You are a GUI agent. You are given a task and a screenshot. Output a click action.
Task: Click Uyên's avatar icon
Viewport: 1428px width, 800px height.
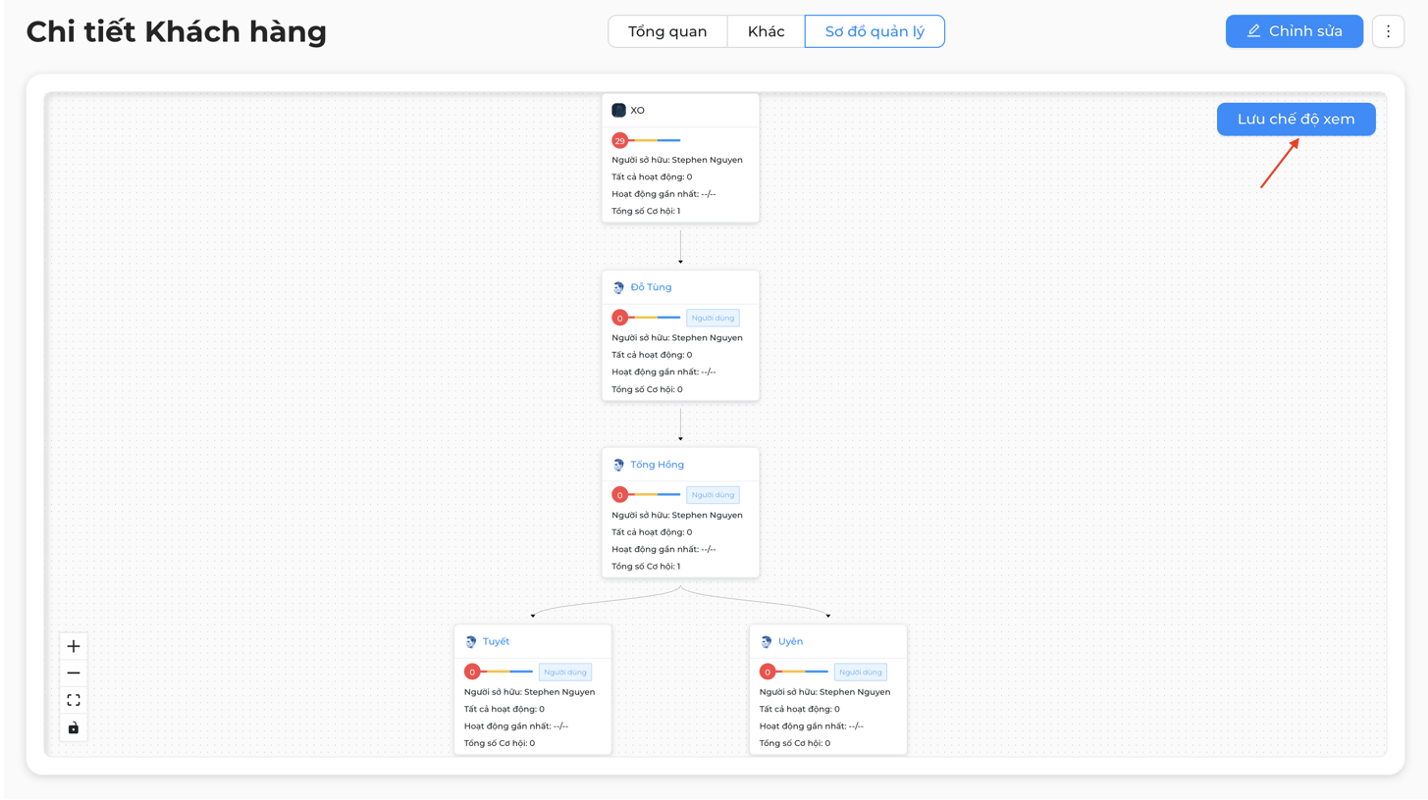tap(766, 642)
